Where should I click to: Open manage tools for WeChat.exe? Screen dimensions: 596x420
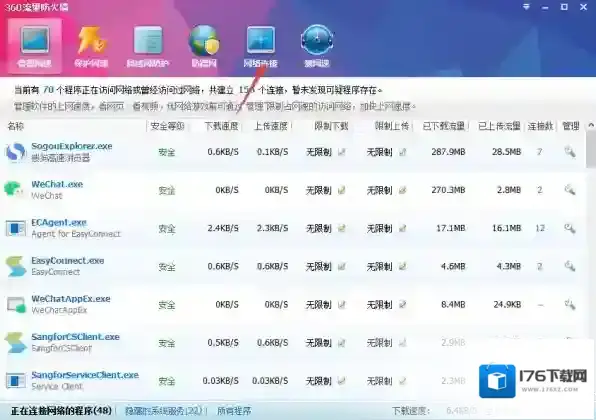pyautogui.click(x=569, y=190)
